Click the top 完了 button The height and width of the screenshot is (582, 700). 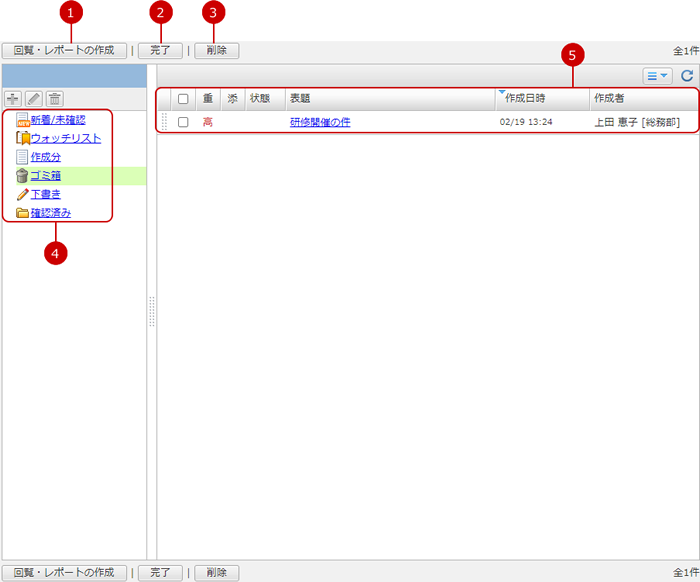160,50
